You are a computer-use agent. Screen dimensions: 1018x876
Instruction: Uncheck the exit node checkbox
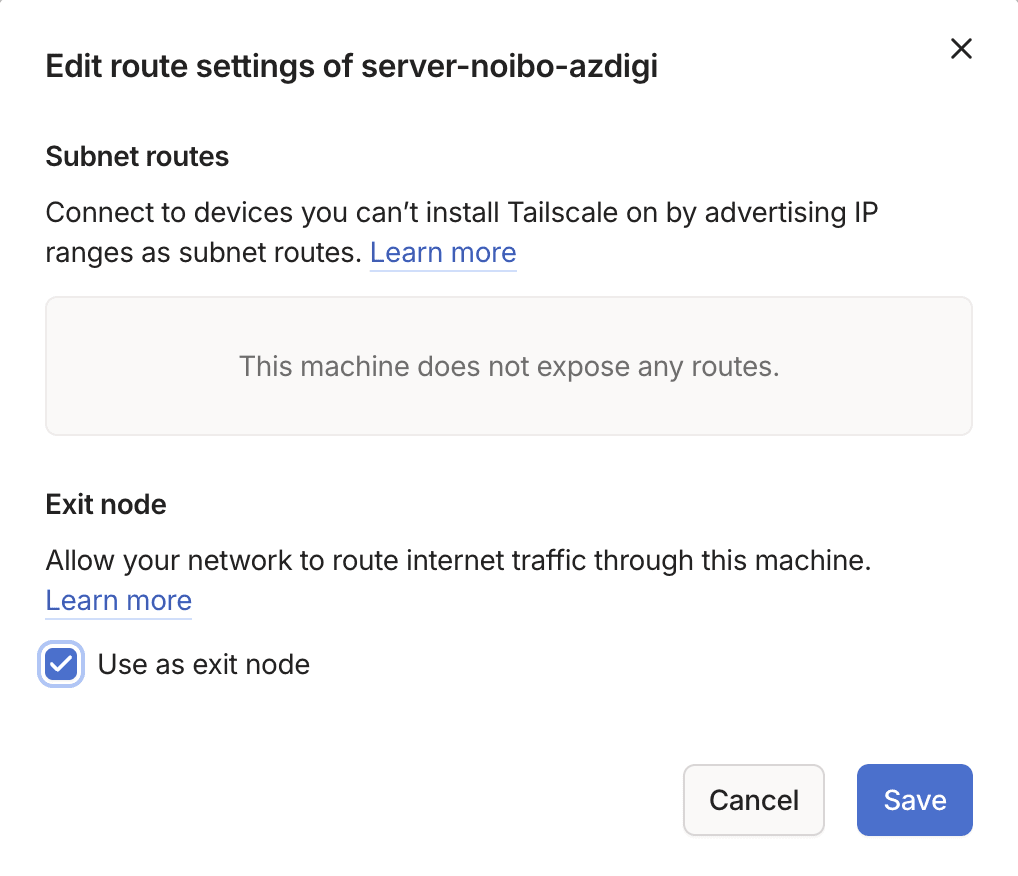pyautogui.click(x=62, y=664)
